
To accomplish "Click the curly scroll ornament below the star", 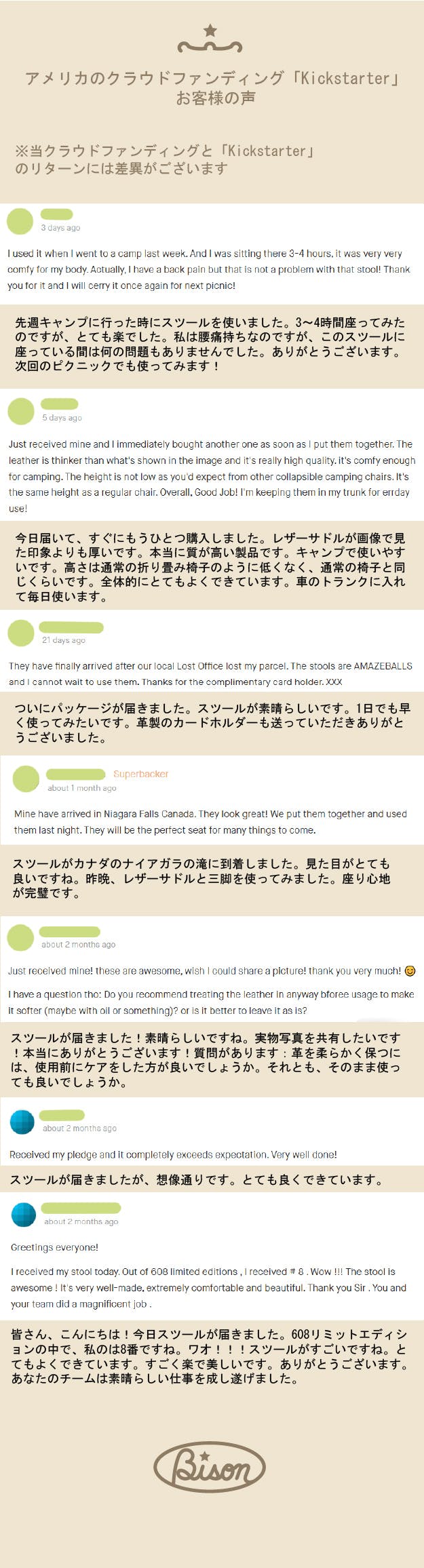I will click(210, 47).
